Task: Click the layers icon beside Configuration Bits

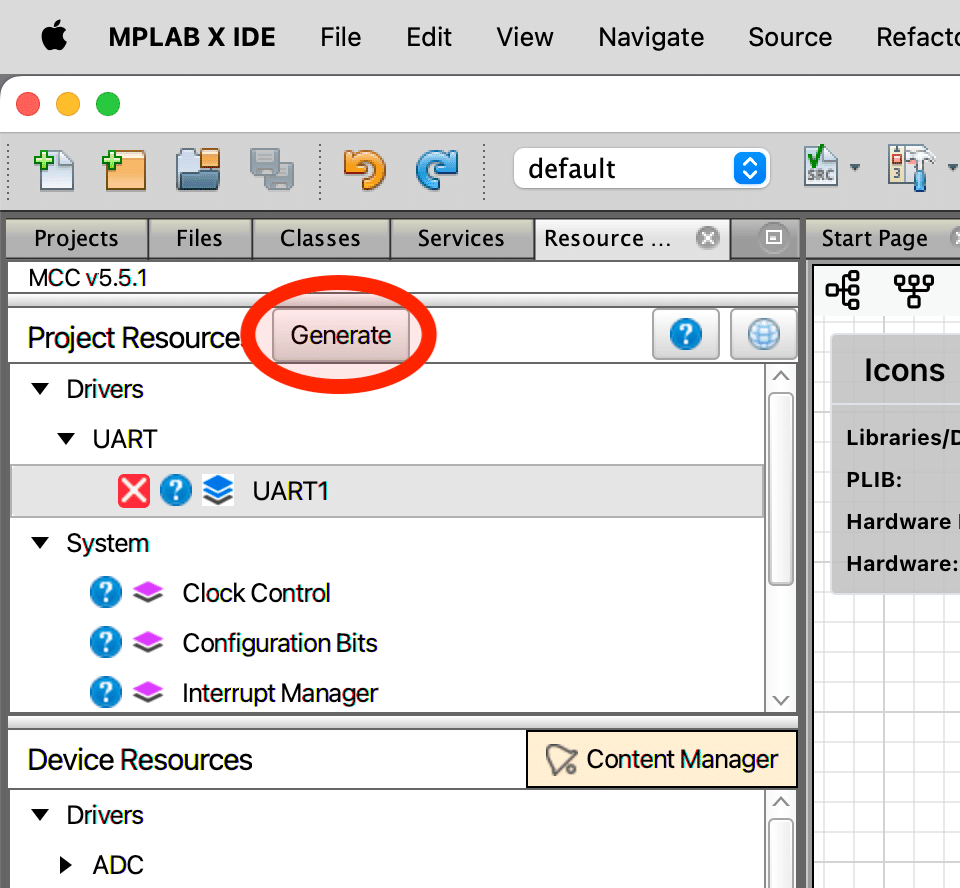Action: (x=148, y=642)
